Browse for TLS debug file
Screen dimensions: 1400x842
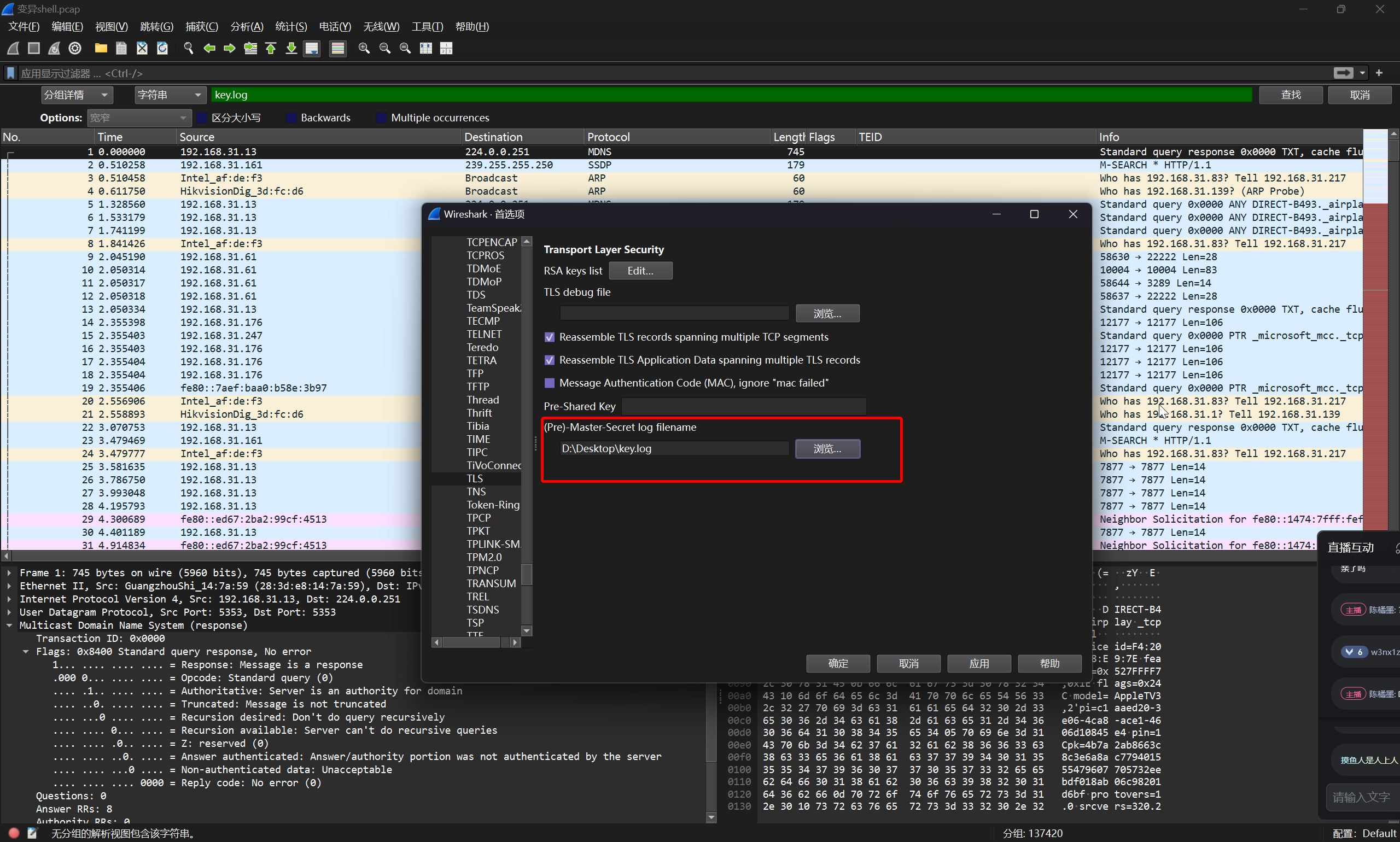(x=827, y=313)
